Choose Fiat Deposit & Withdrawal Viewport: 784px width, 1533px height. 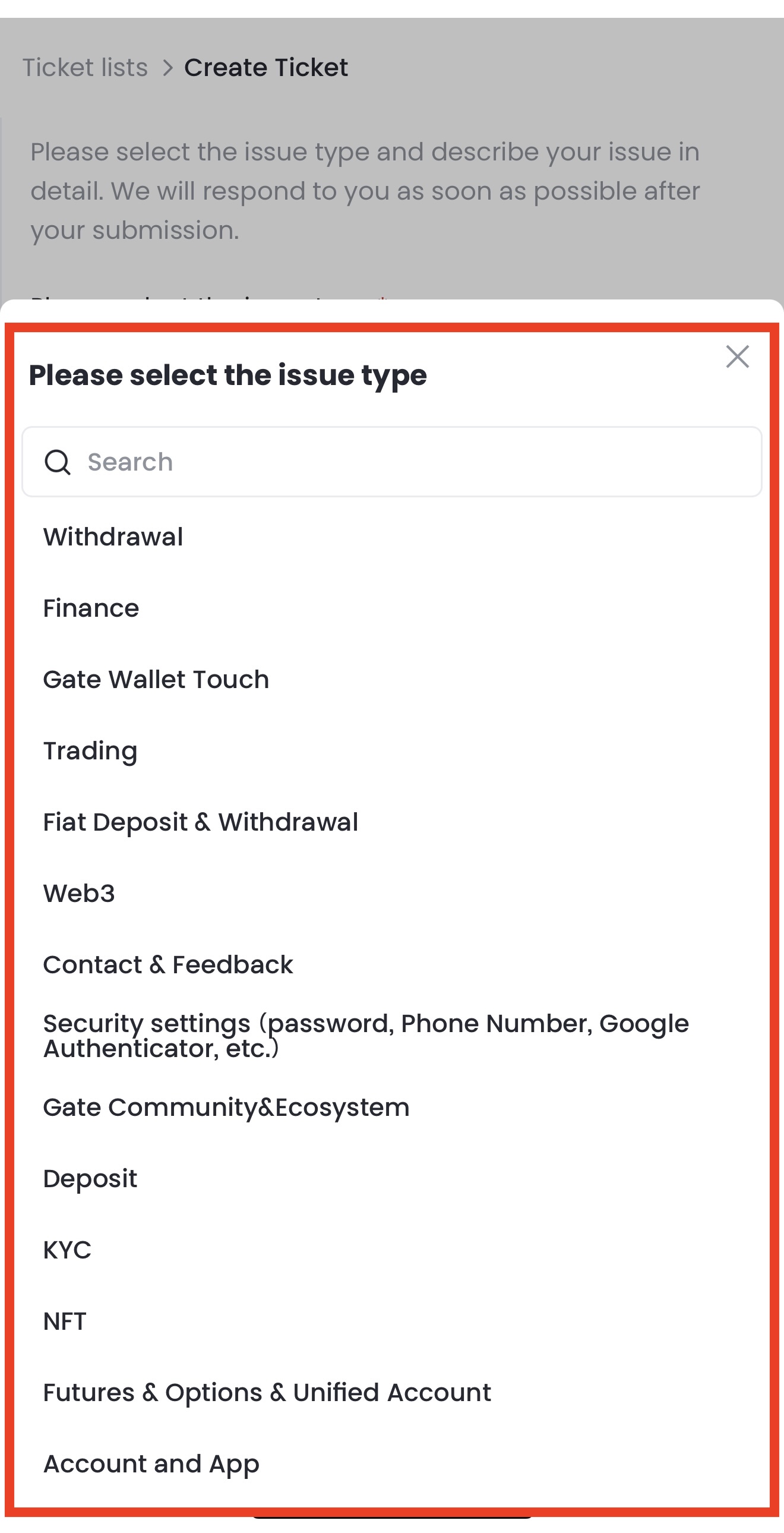click(201, 822)
